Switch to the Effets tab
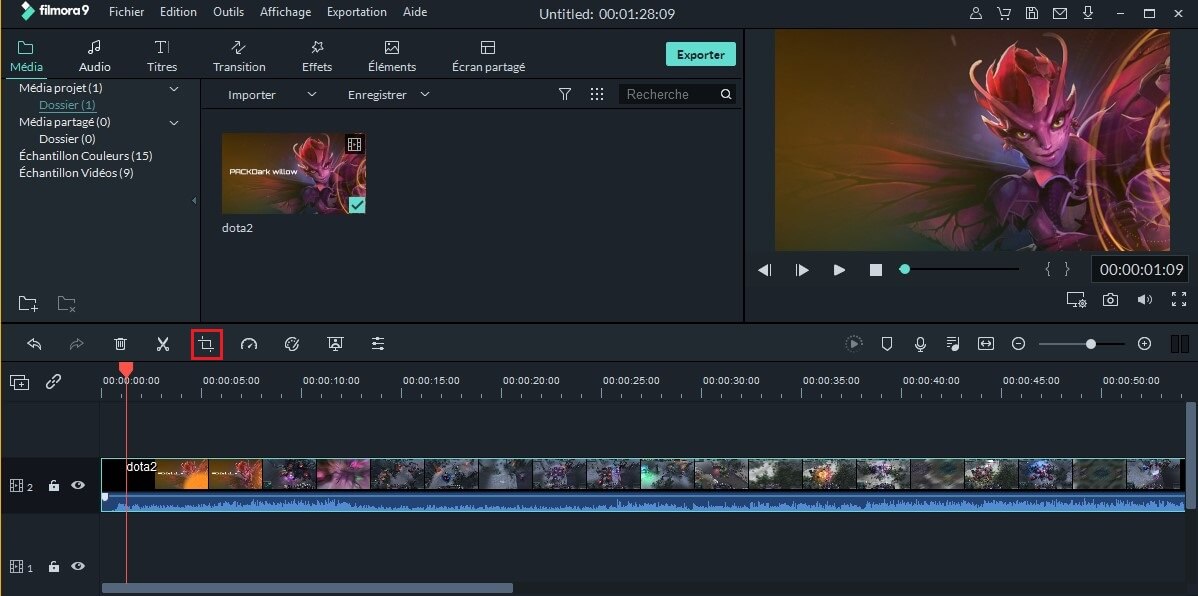Image resolution: width=1198 pixels, height=596 pixels. tap(317, 57)
